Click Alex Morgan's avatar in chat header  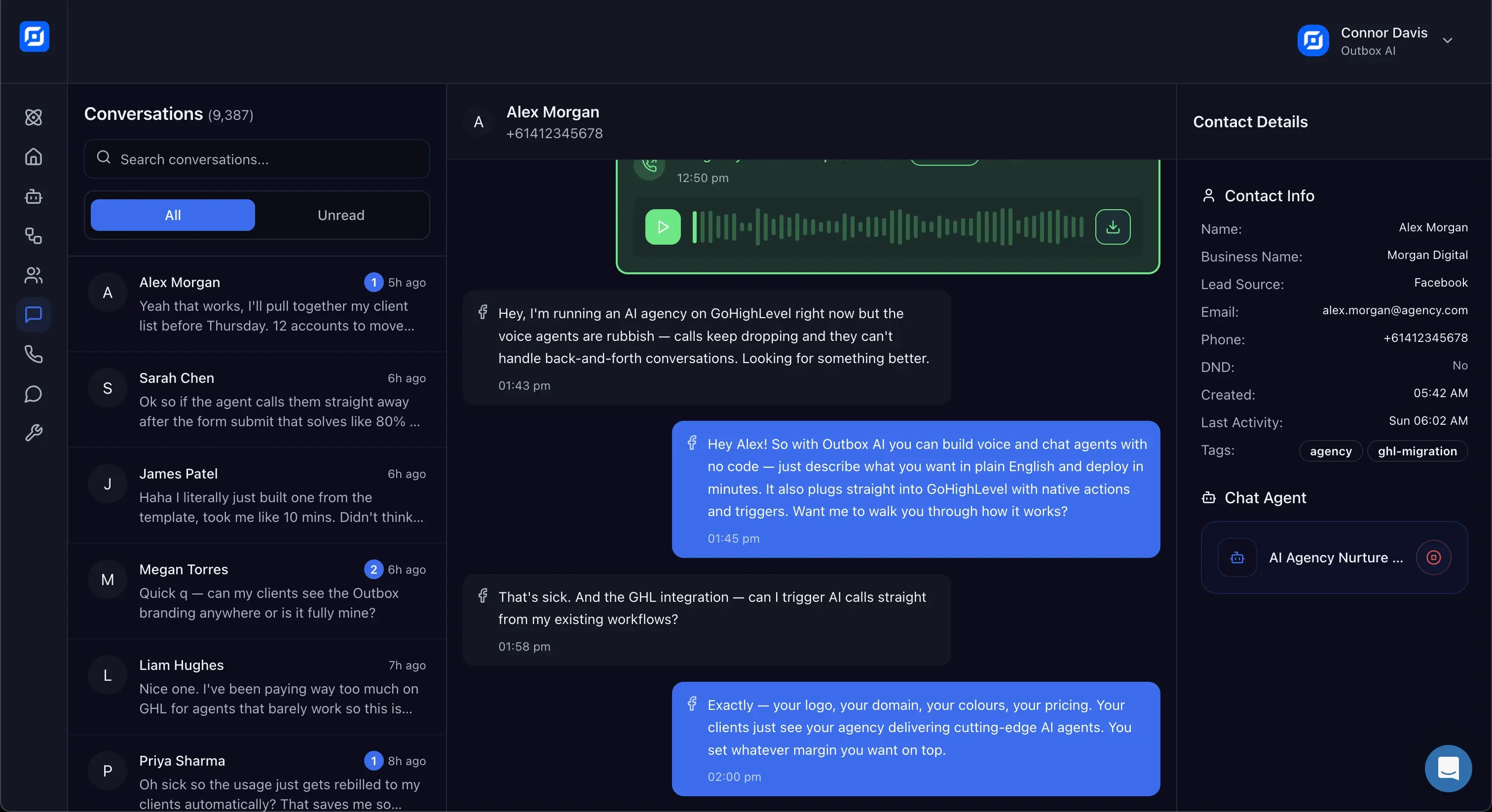pos(479,122)
